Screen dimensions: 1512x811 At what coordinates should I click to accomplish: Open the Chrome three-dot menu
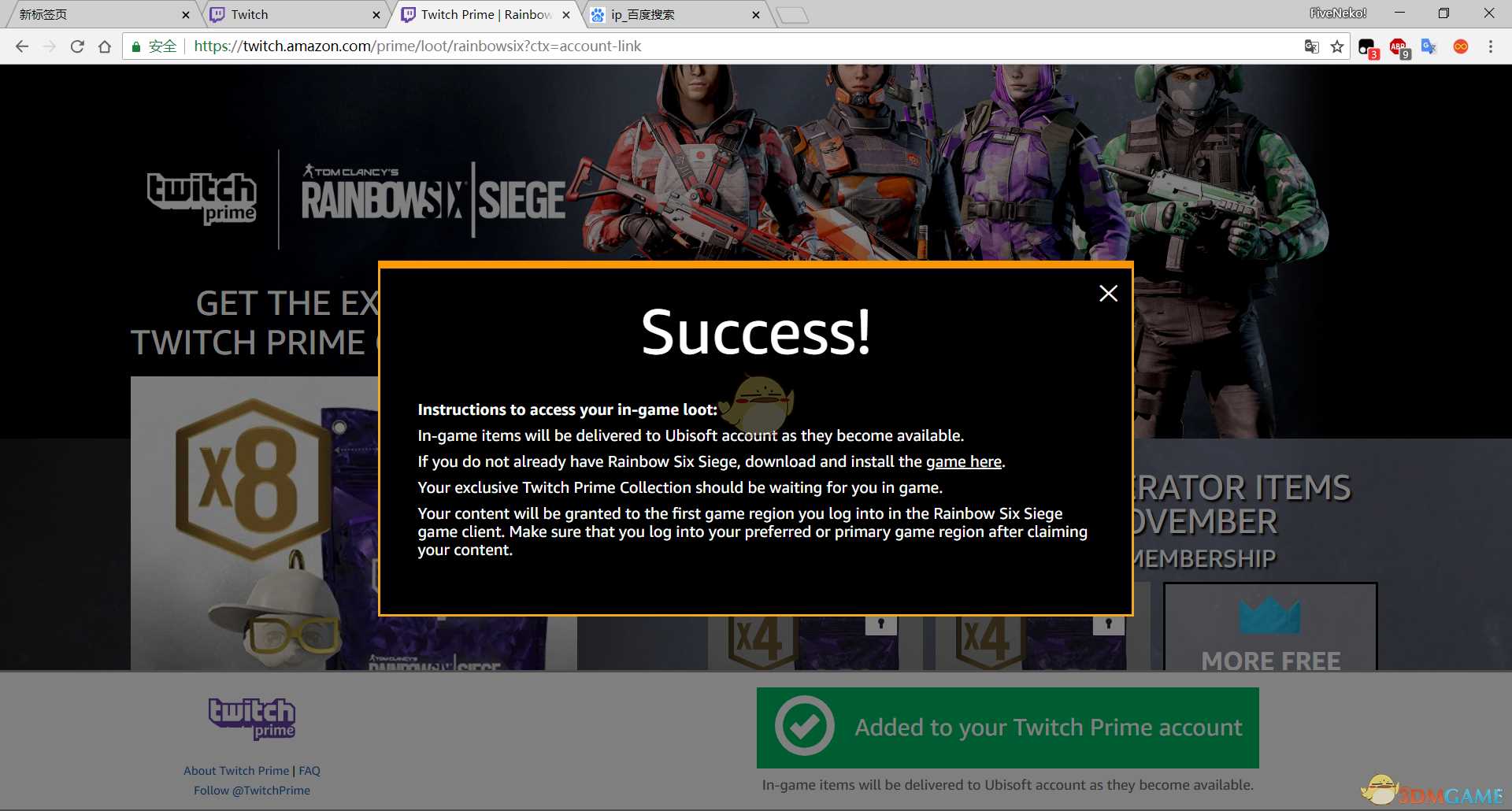(1491, 46)
